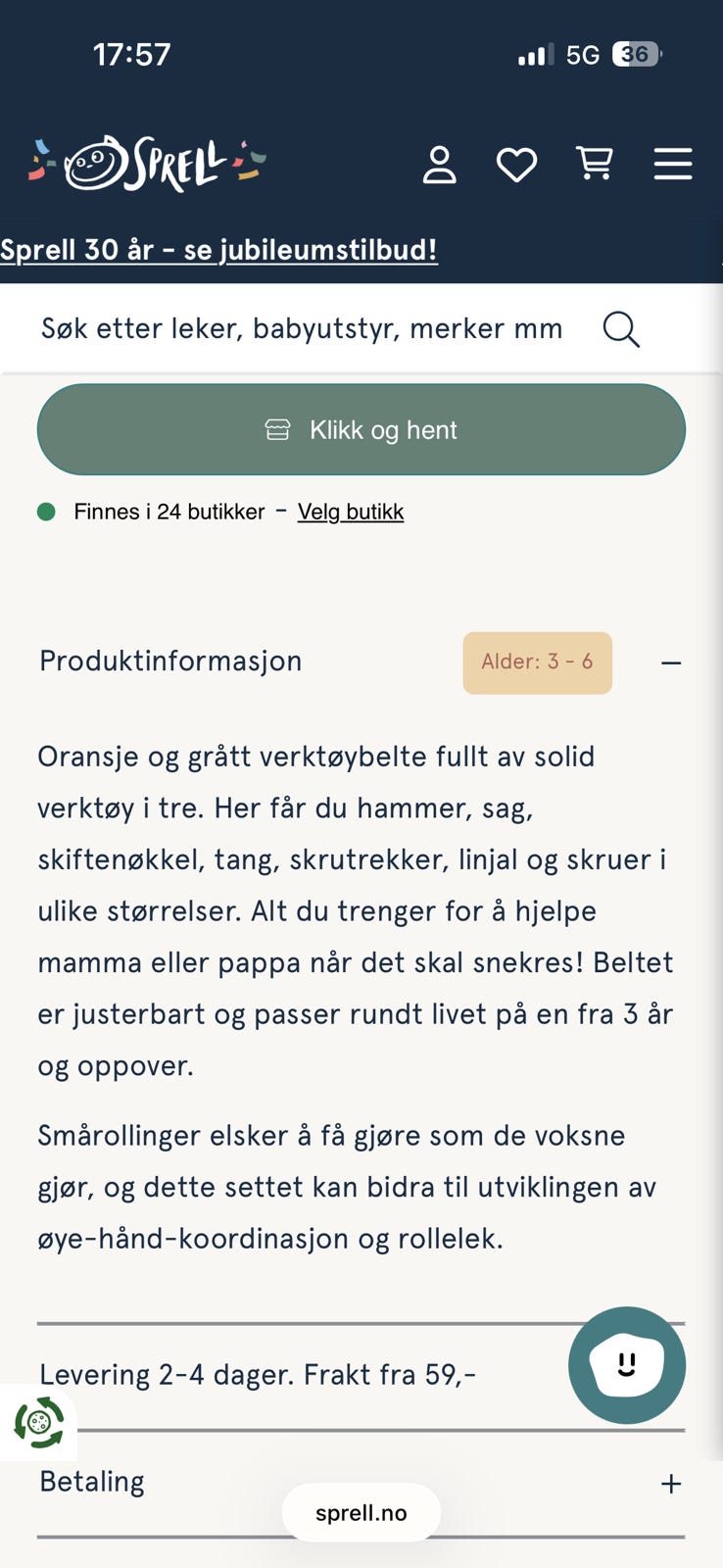Tap the store icon in Klikk og hent
Image resolution: width=723 pixels, height=1568 pixels.
pyautogui.click(x=278, y=430)
